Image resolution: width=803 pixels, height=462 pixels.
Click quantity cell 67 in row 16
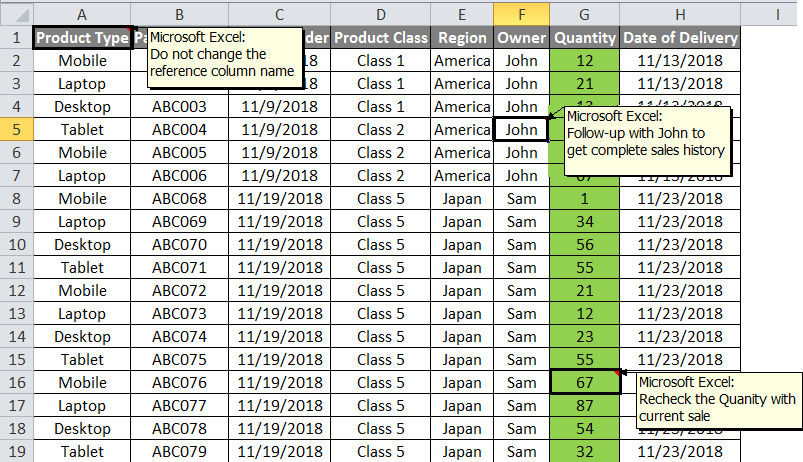pyautogui.click(x=584, y=383)
